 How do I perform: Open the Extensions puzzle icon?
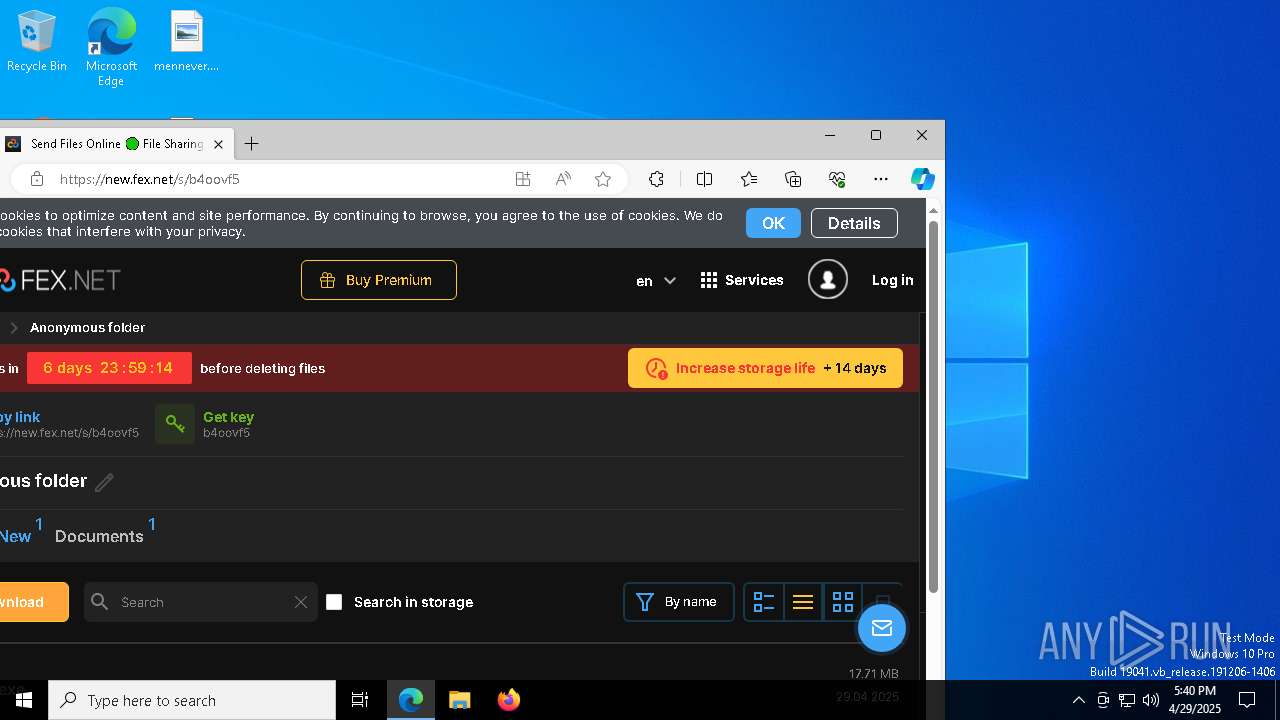point(656,179)
